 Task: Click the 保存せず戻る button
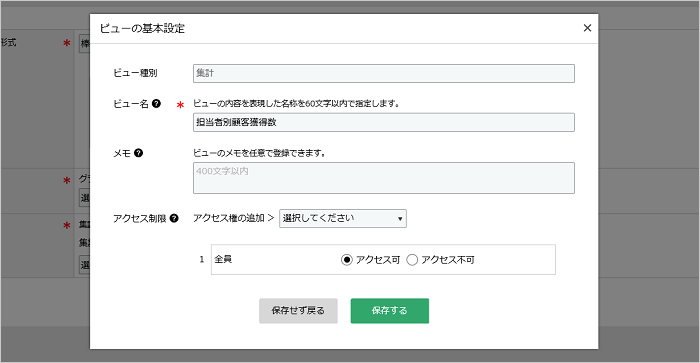click(298, 311)
